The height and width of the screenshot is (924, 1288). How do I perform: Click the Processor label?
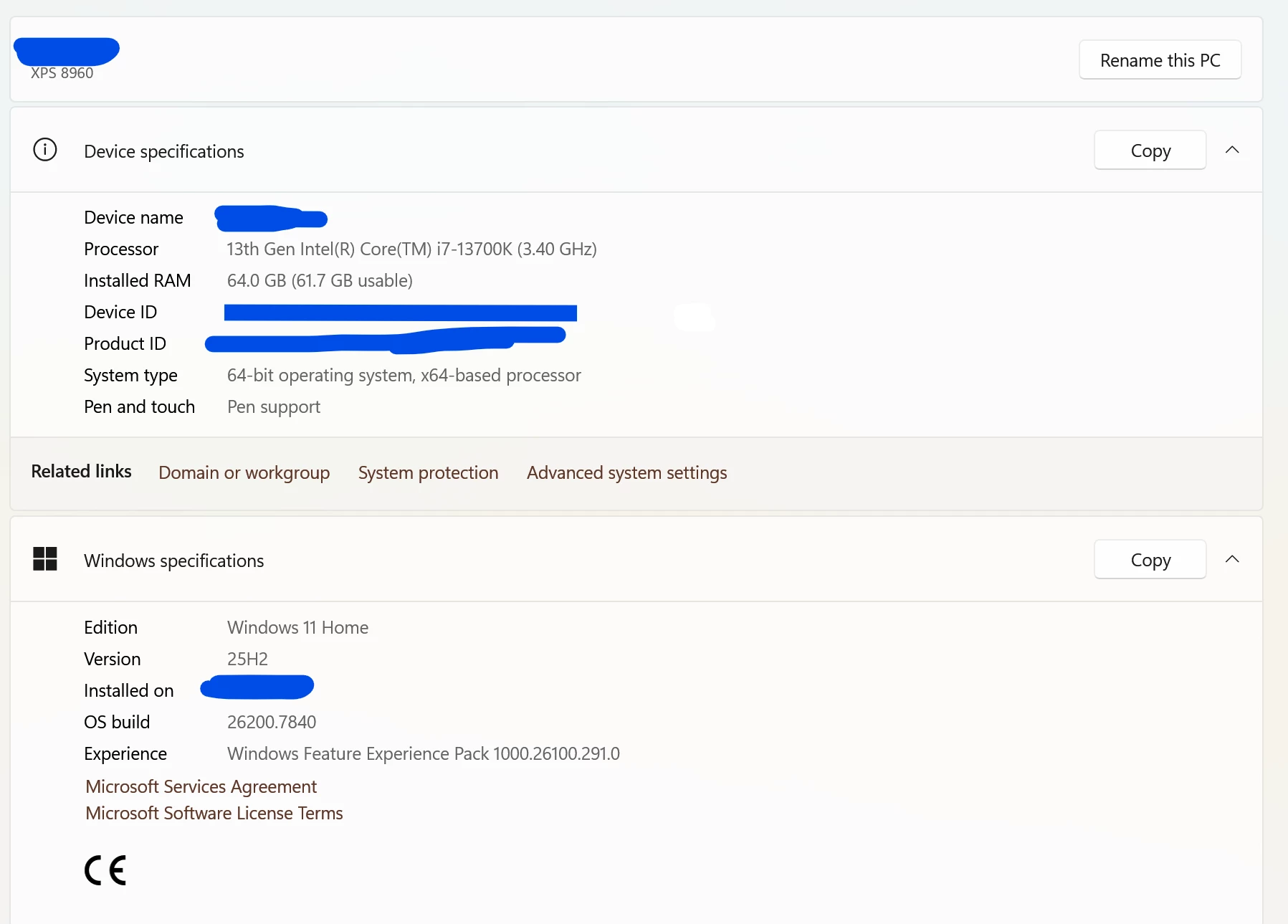pyautogui.click(x=121, y=249)
